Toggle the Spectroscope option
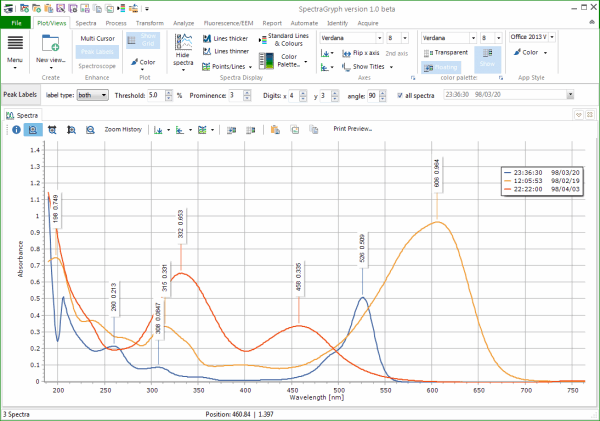Image resolution: width=600 pixels, height=421 pixels. point(97,66)
